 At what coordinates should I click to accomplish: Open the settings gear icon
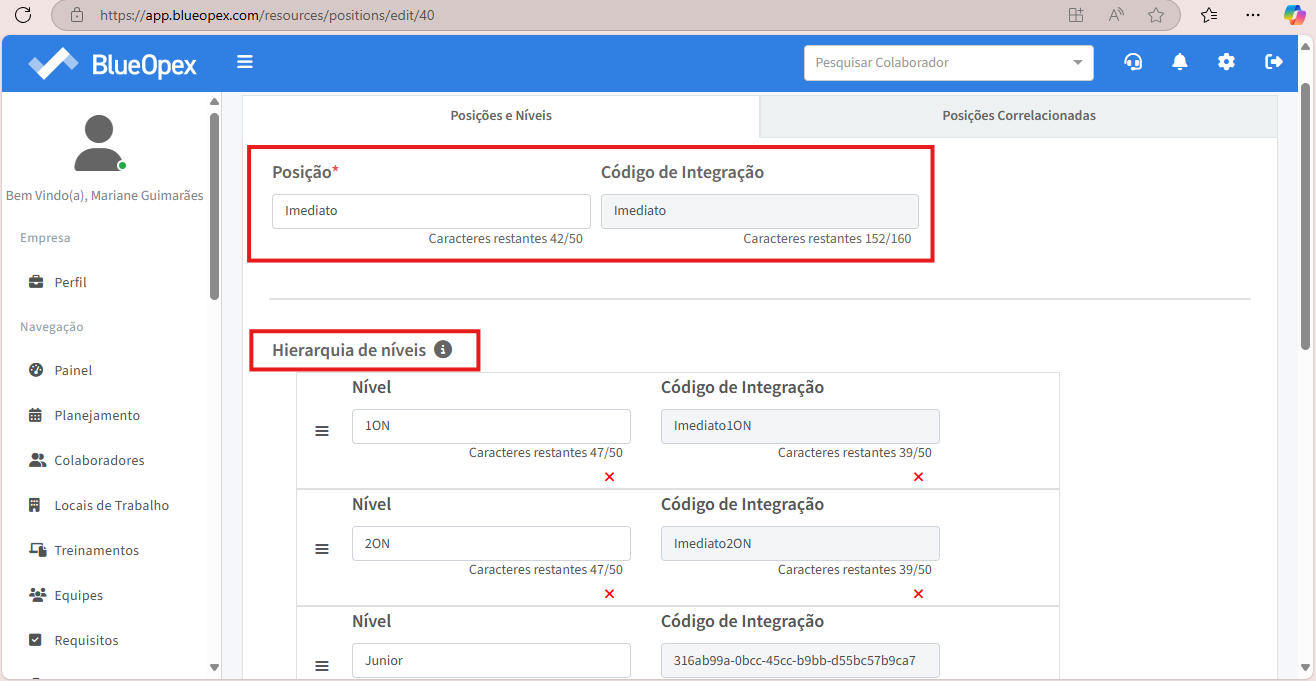coord(1226,62)
